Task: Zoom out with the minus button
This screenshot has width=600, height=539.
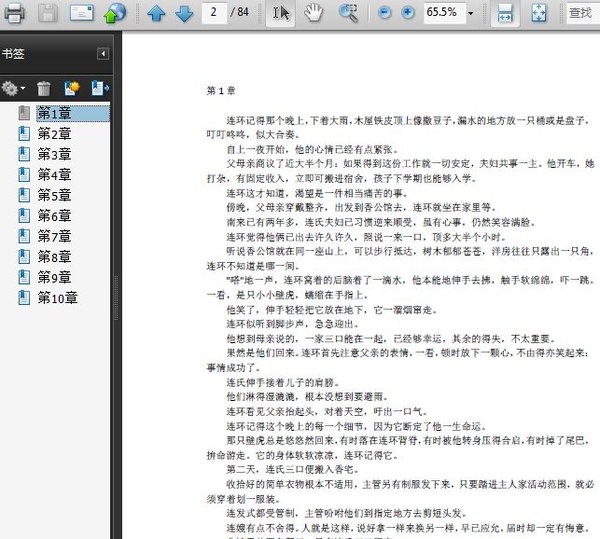Action: pyautogui.click(x=384, y=13)
